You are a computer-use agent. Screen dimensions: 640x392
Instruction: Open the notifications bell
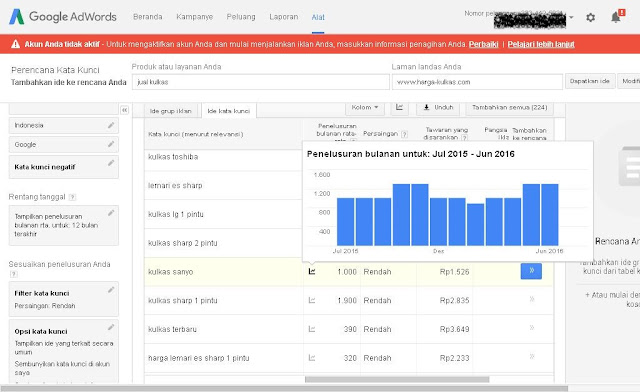click(616, 17)
